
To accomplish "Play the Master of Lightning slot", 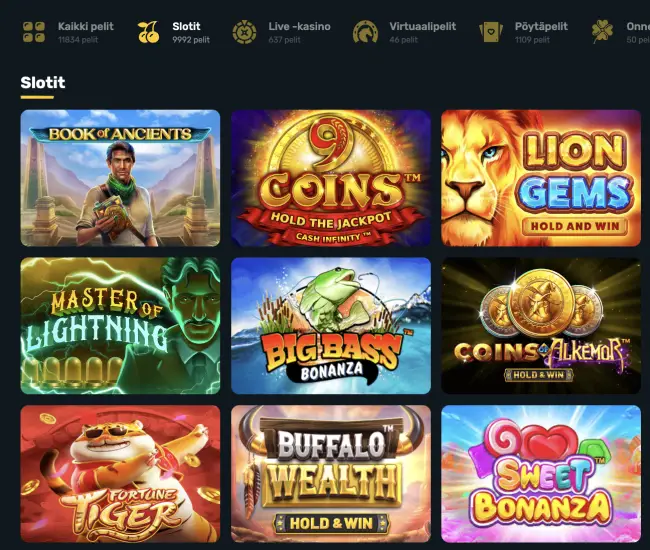I will click(120, 326).
